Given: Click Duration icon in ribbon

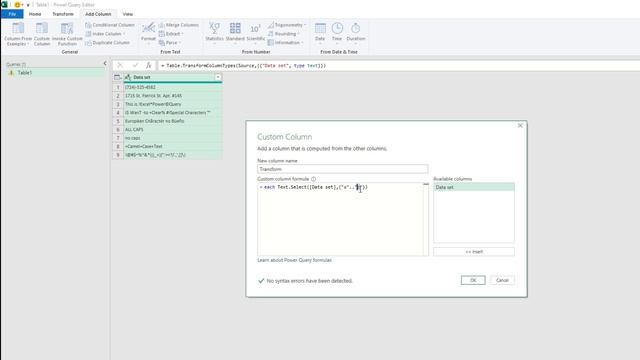Looking at the screenshot, I should point(356,28).
